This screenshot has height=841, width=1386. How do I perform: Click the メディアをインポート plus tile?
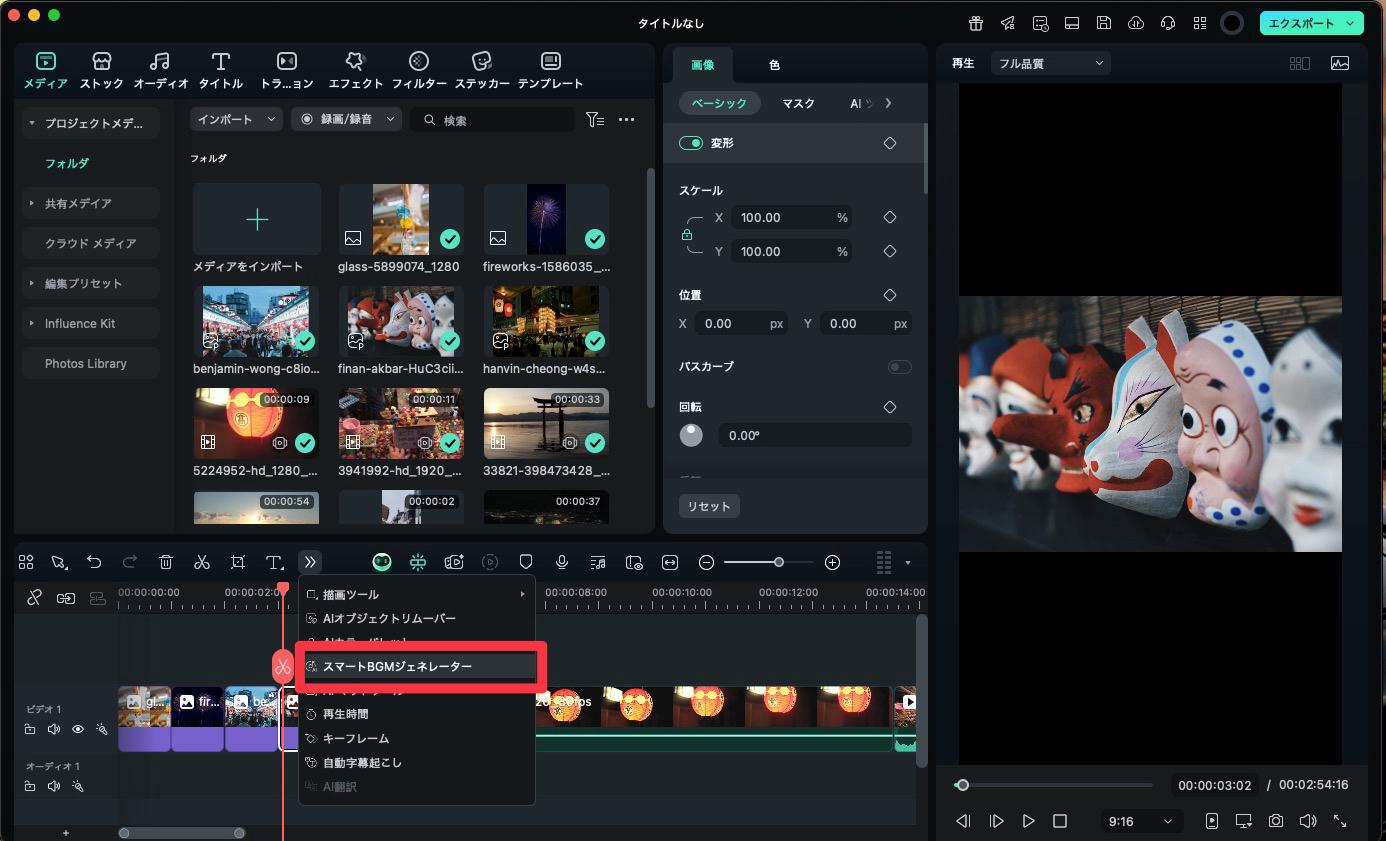(257, 219)
